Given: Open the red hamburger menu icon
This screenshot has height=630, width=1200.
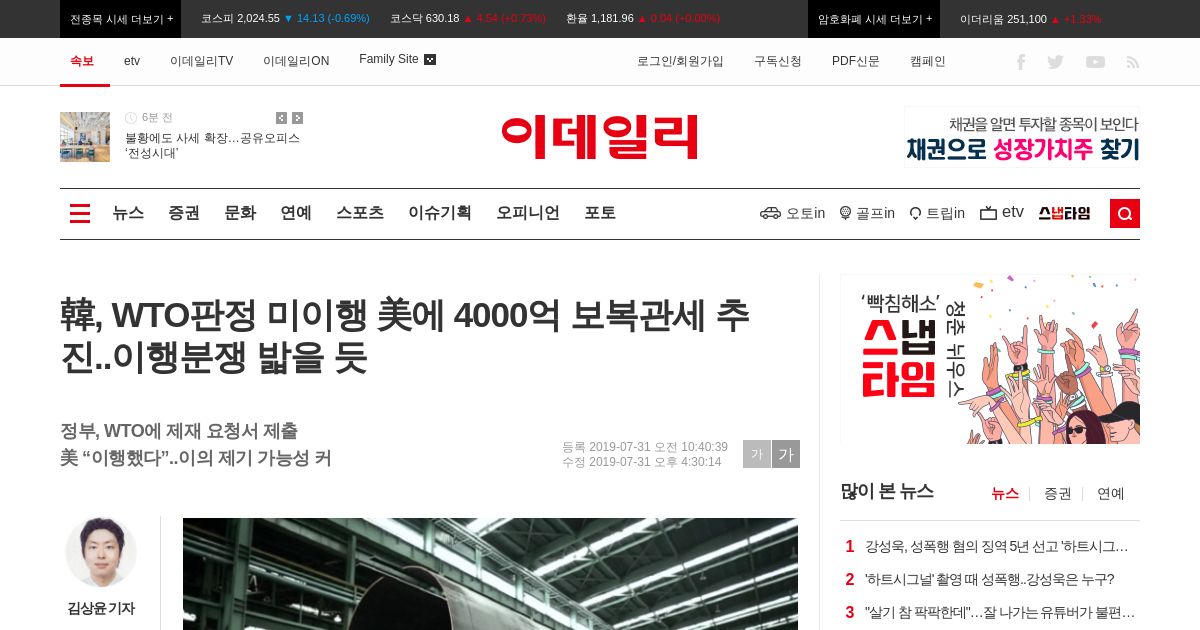Looking at the screenshot, I should click(80, 213).
